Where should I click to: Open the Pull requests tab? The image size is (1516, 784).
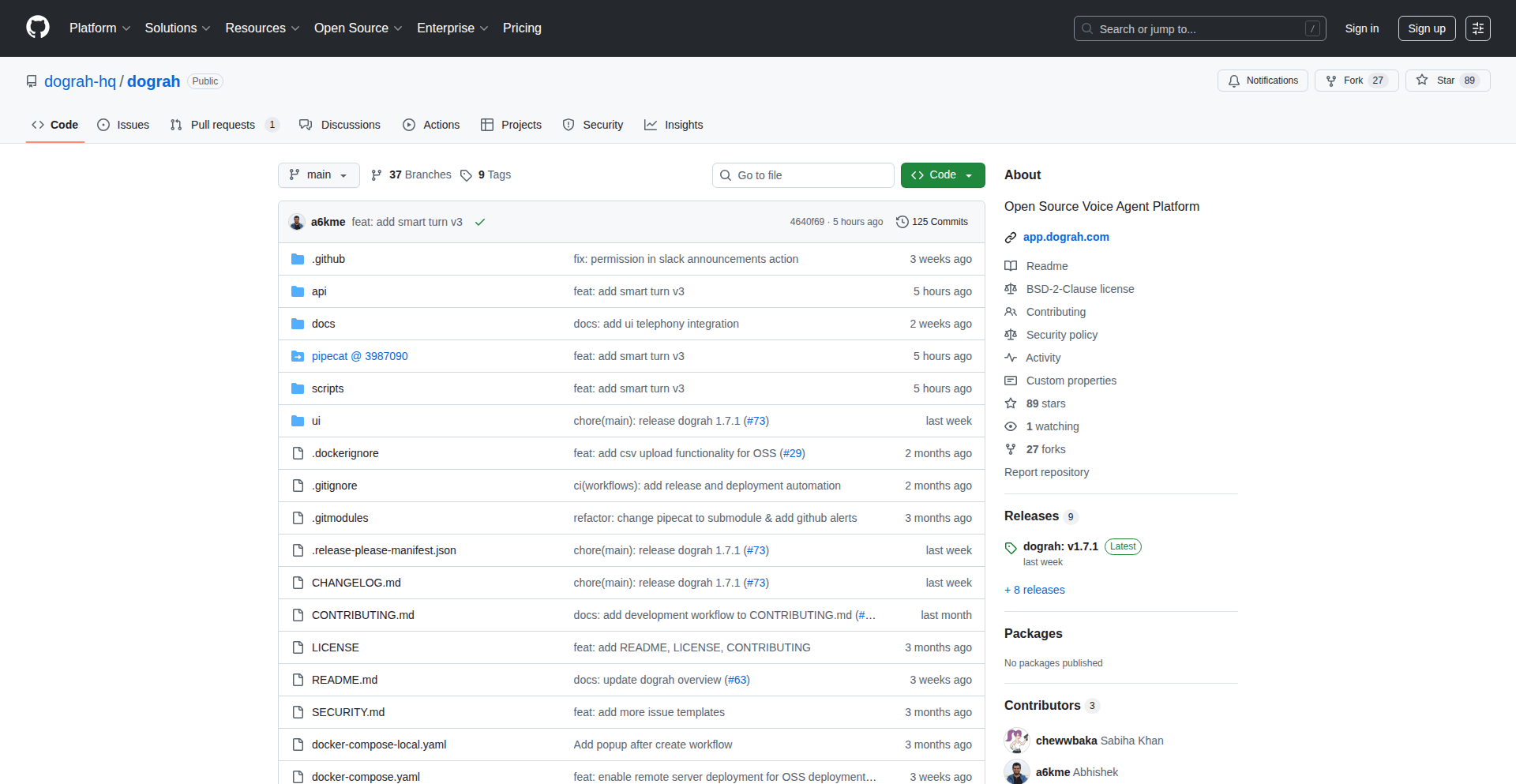(x=223, y=125)
